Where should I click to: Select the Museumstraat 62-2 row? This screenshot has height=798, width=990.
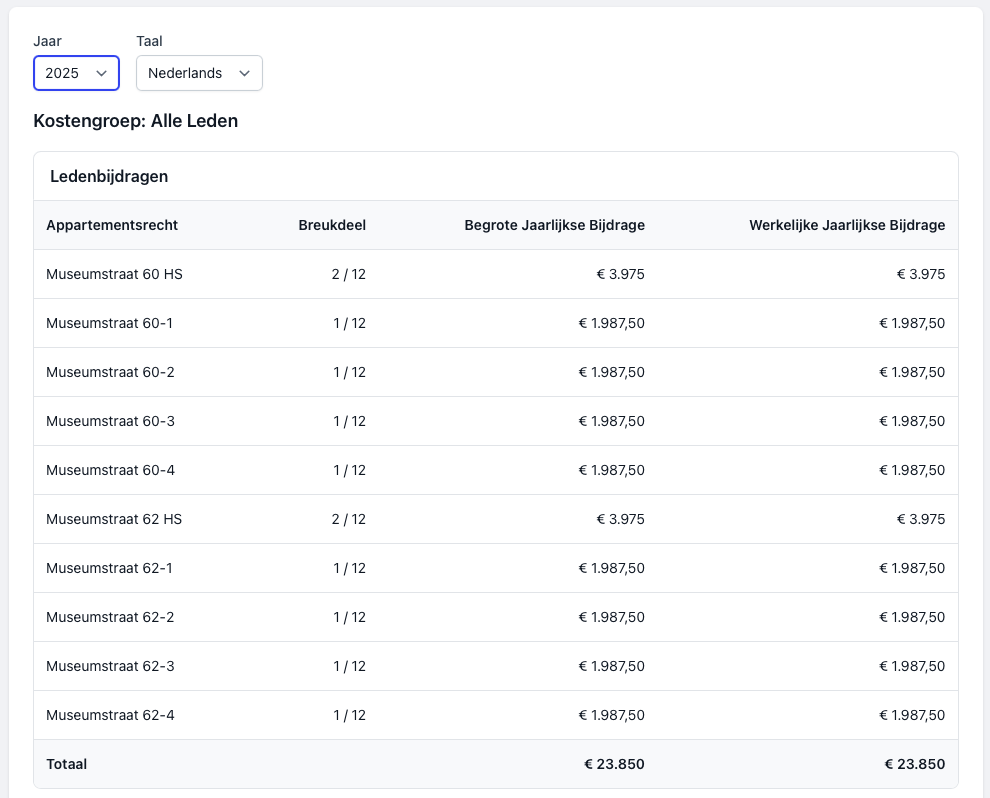coord(110,617)
